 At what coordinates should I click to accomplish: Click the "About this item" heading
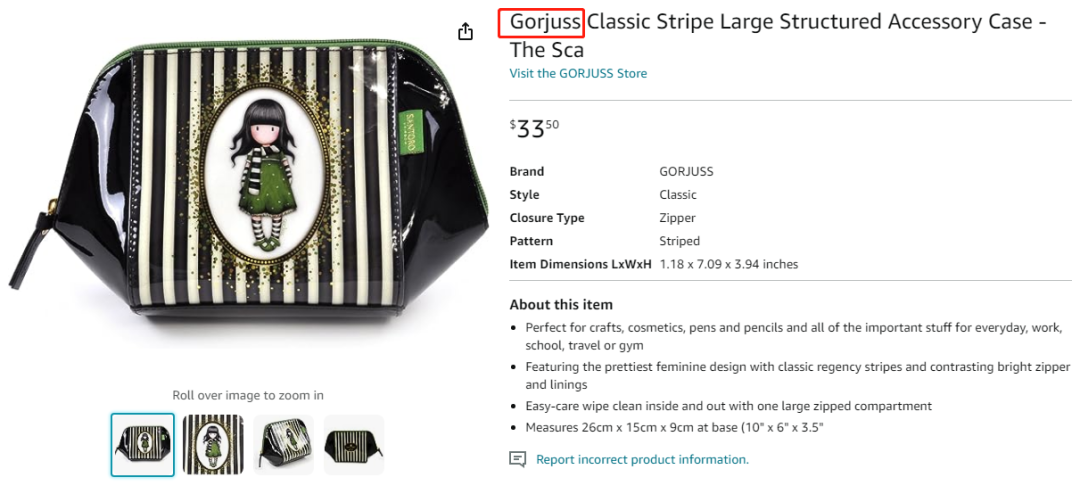561,304
